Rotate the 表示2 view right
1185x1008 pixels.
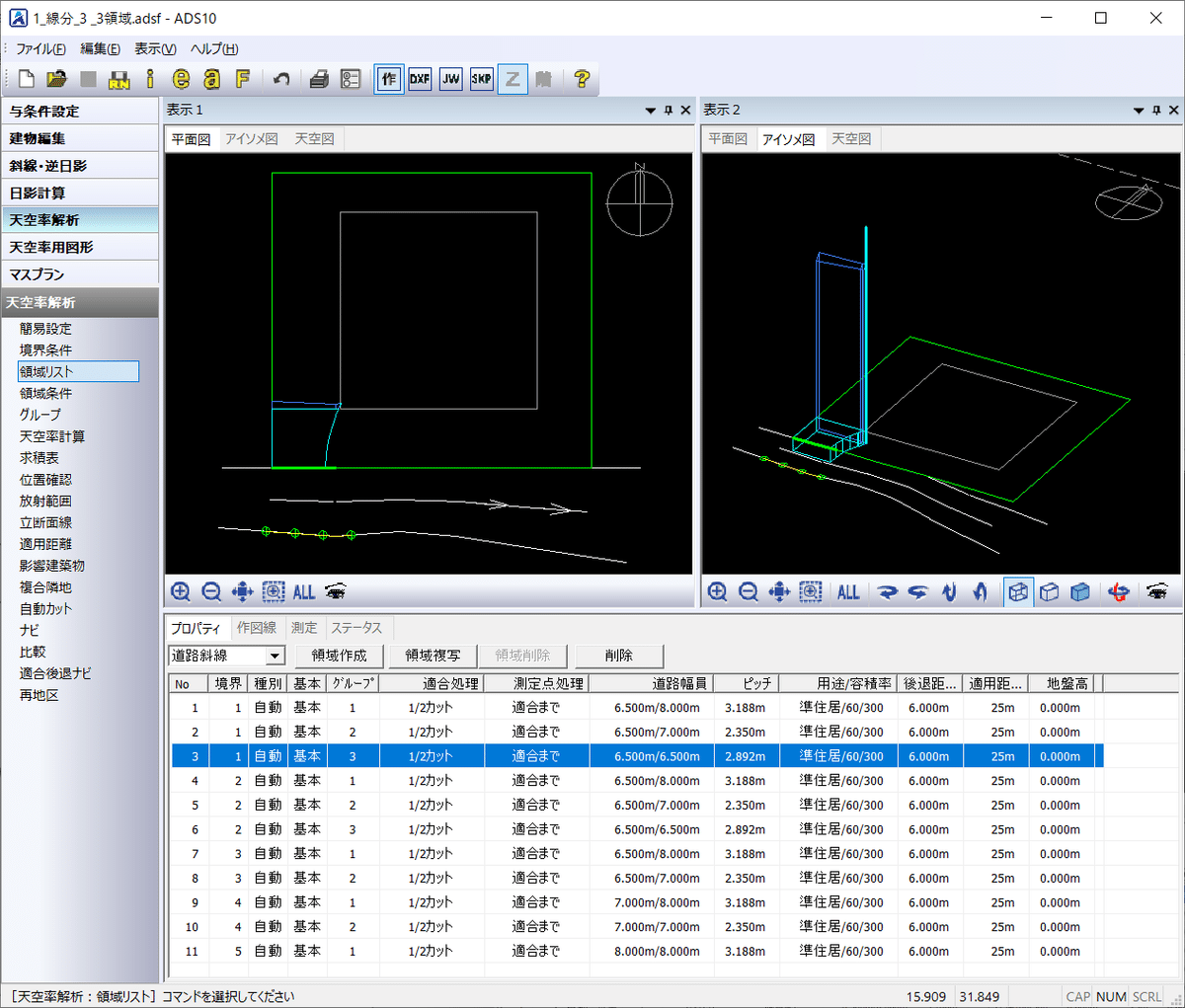[918, 591]
